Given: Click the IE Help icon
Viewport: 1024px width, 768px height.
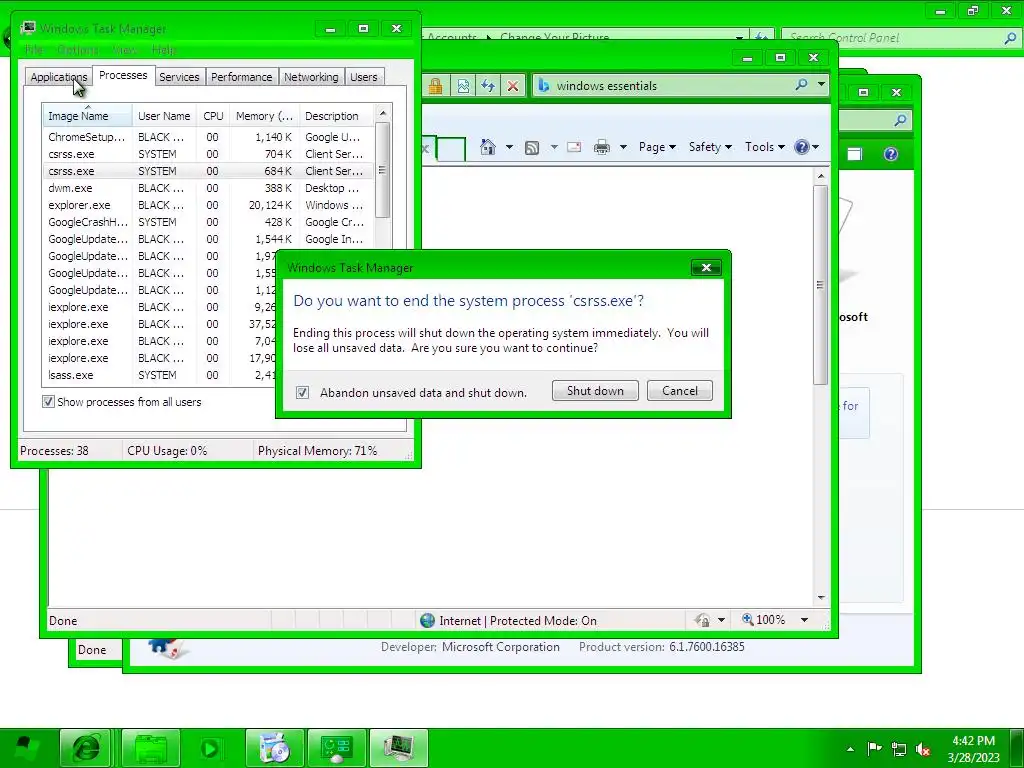Looking at the screenshot, I should pos(802,147).
